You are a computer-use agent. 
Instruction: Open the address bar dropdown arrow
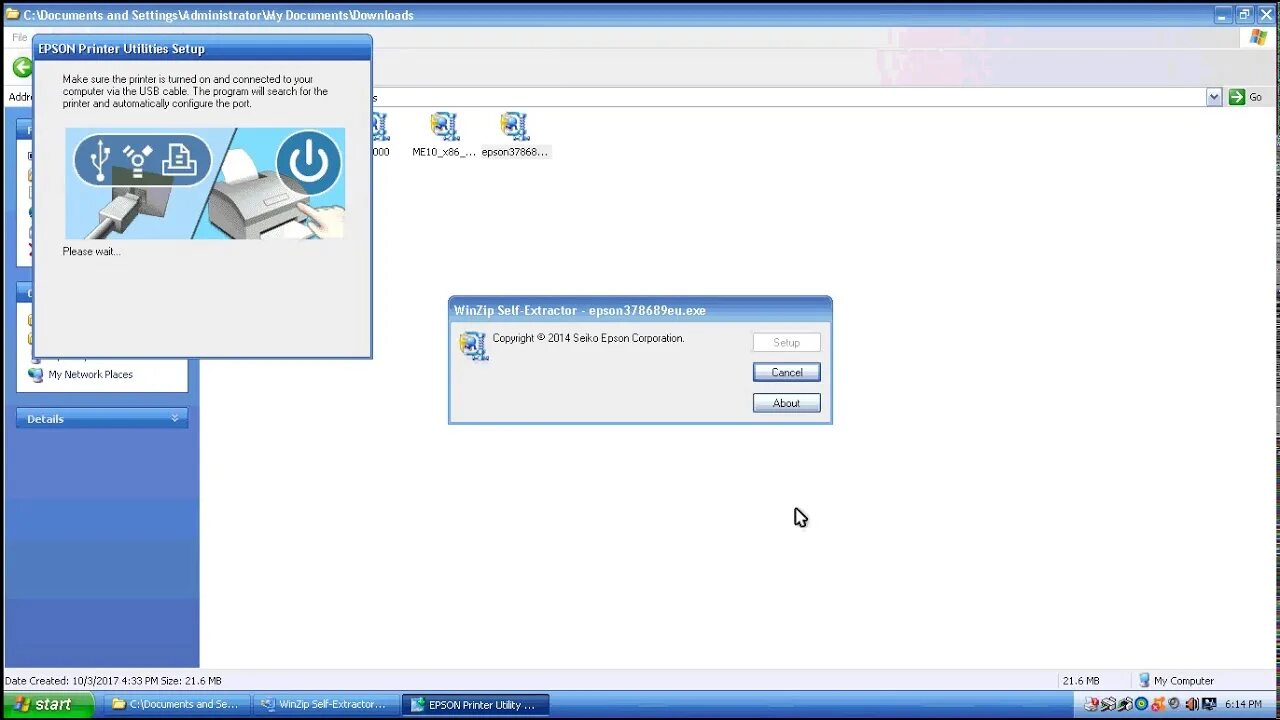point(1214,97)
